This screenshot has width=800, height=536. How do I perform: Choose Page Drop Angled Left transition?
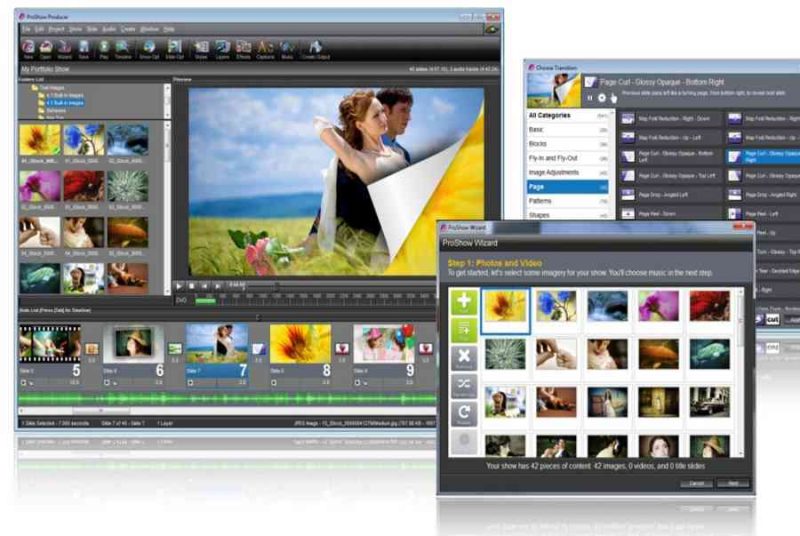point(671,195)
